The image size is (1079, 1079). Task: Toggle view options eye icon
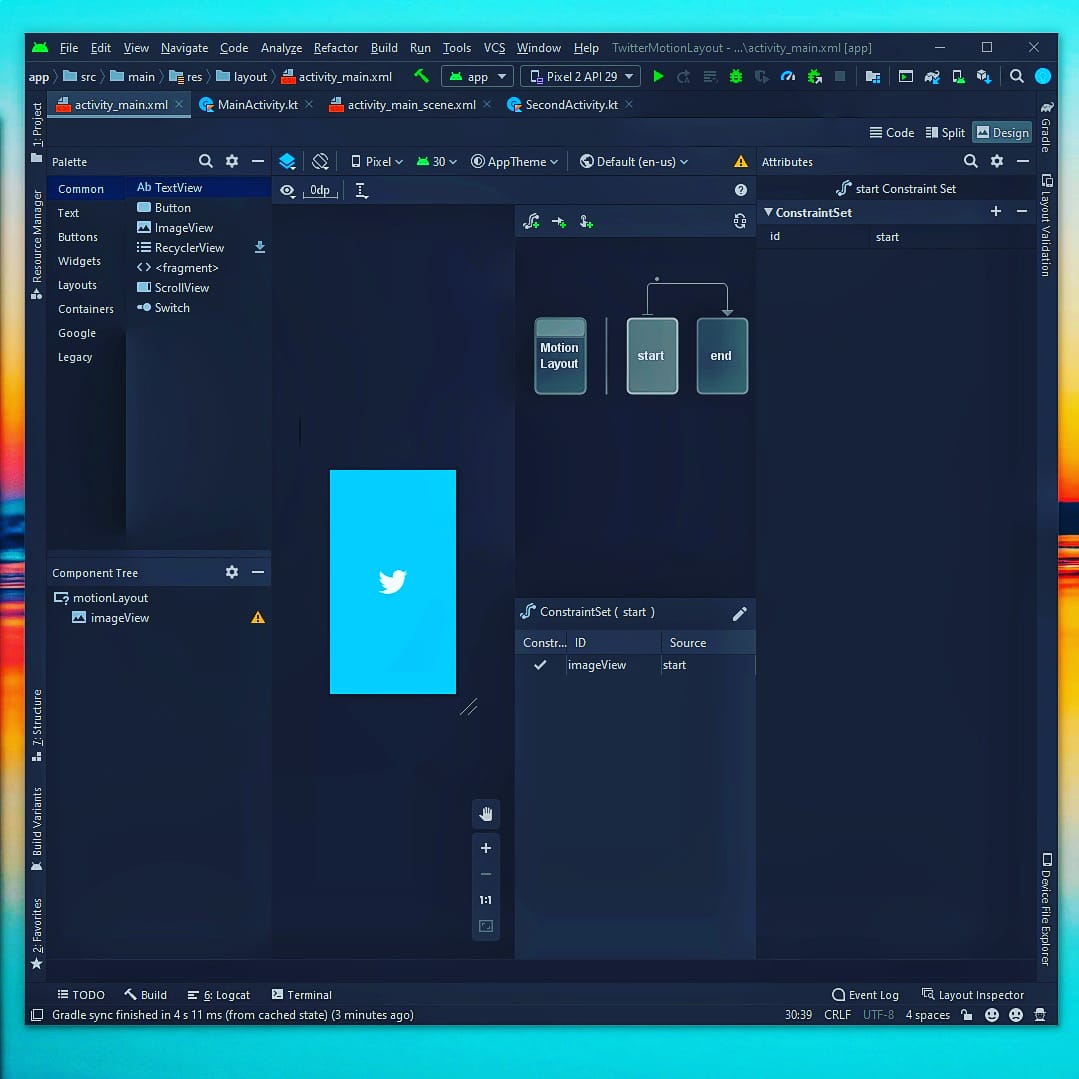point(287,191)
